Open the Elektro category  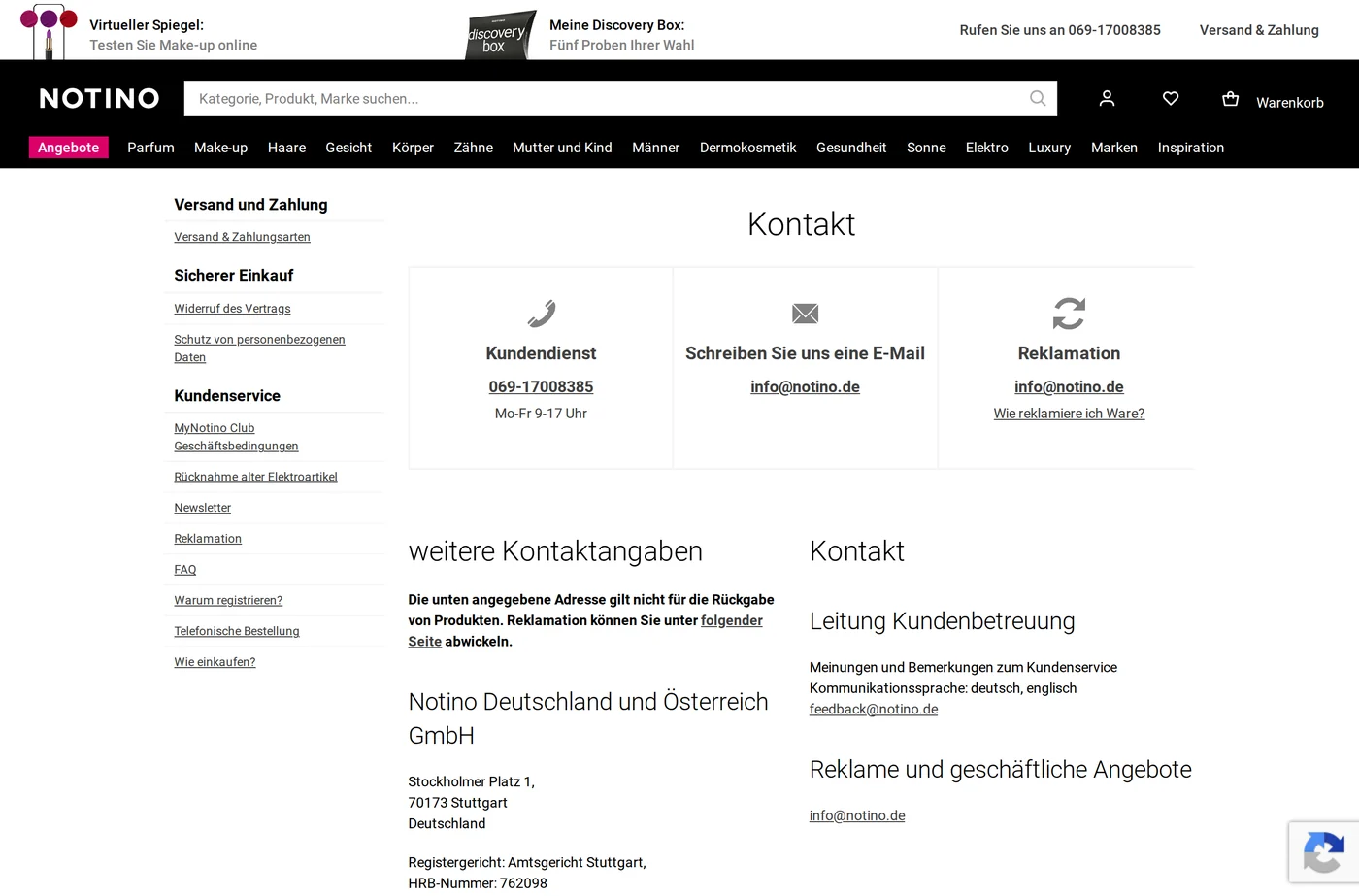click(986, 148)
